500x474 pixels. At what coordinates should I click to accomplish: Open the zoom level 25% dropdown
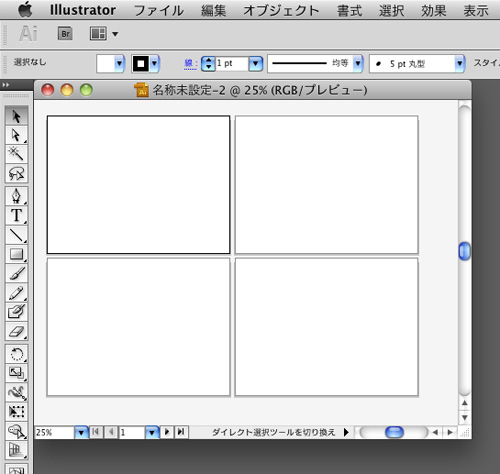tap(81, 432)
